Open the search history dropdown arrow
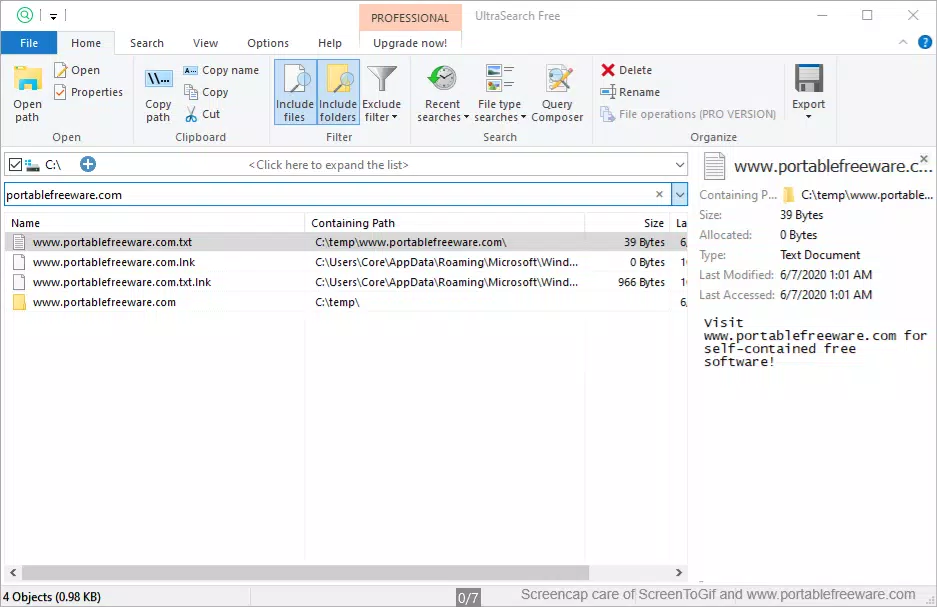The width and height of the screenshot is (937, 607). click(x=680, y=194)
